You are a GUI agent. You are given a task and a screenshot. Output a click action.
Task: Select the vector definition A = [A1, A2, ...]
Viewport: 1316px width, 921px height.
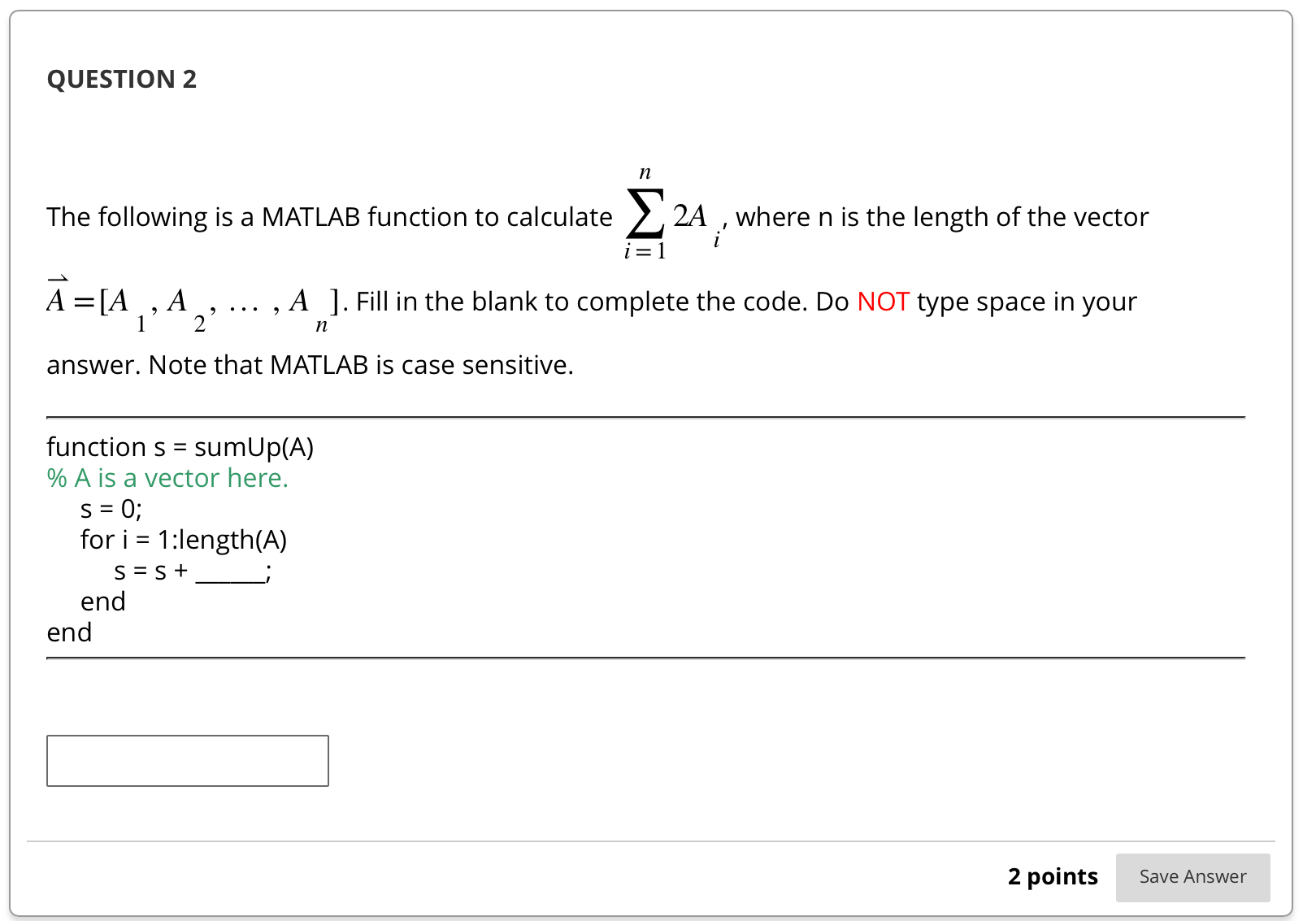[x=187, y=305]
